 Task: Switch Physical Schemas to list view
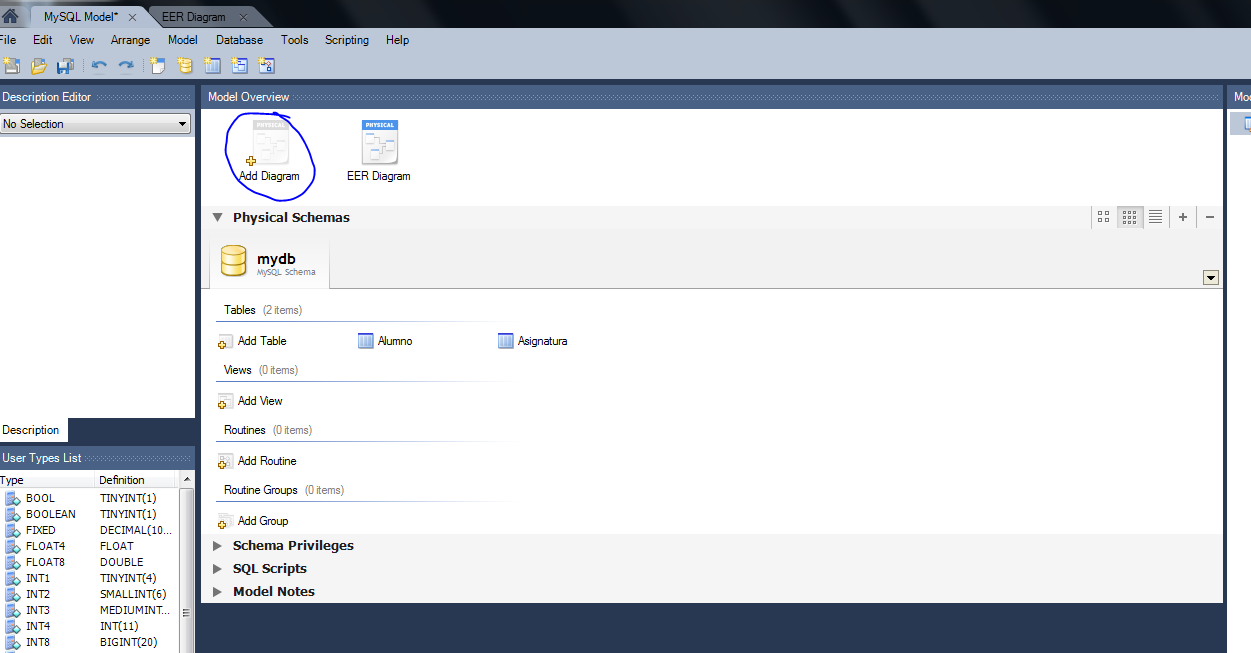point(1155,217)
